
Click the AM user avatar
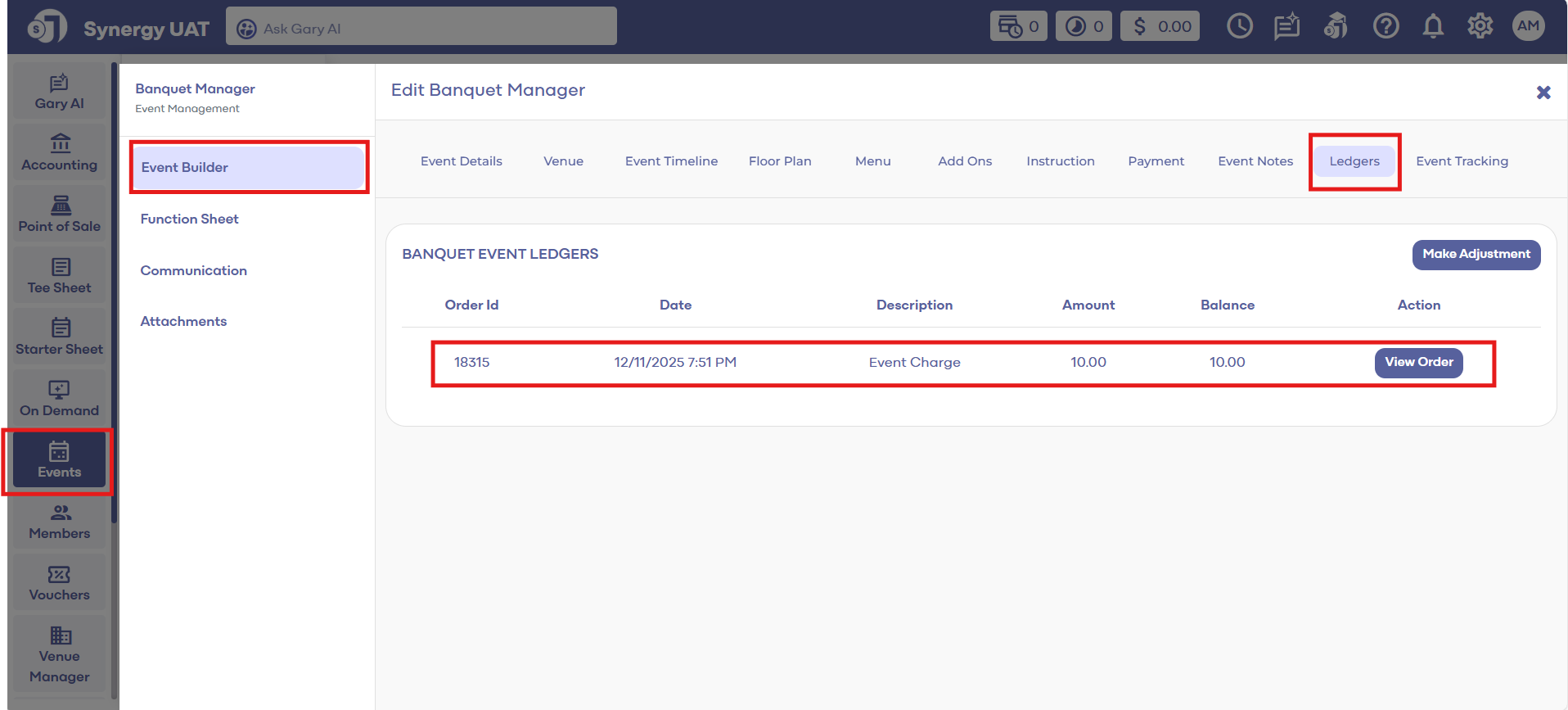tap(1528, 26)
